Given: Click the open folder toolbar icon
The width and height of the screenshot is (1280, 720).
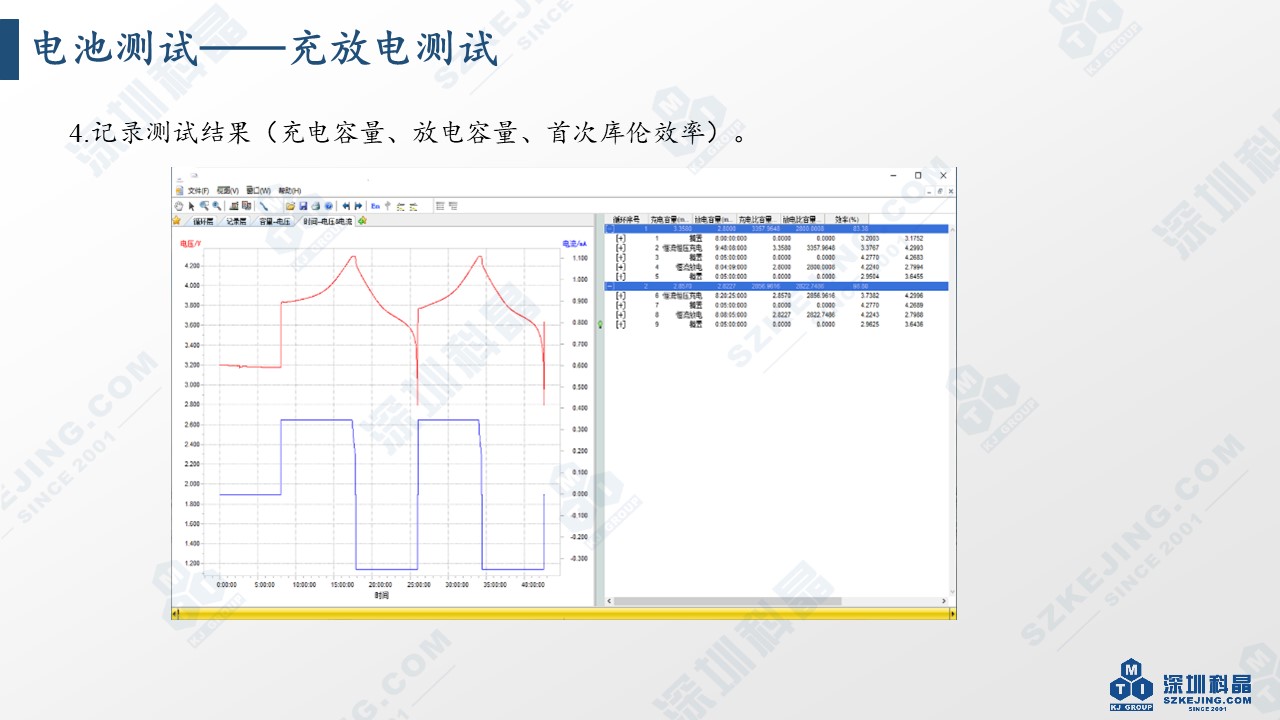Looking at the screenshot, I should [290, 206].
